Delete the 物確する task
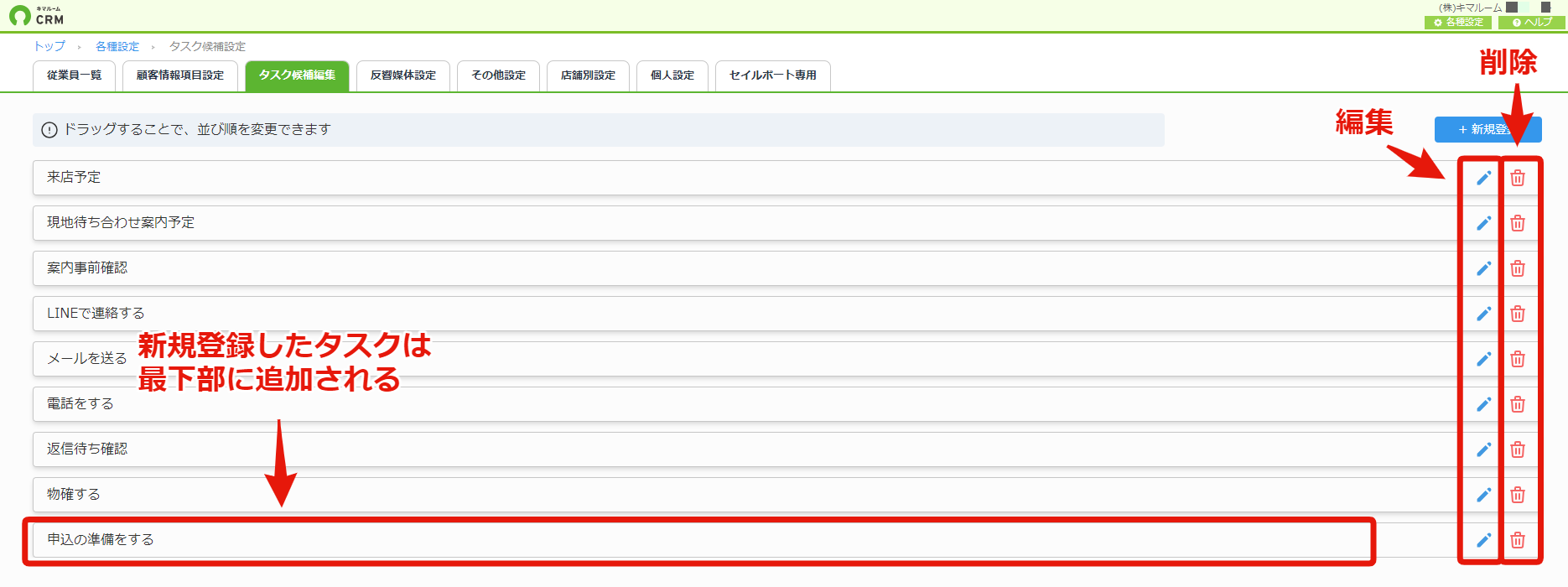 point(1518,495)
